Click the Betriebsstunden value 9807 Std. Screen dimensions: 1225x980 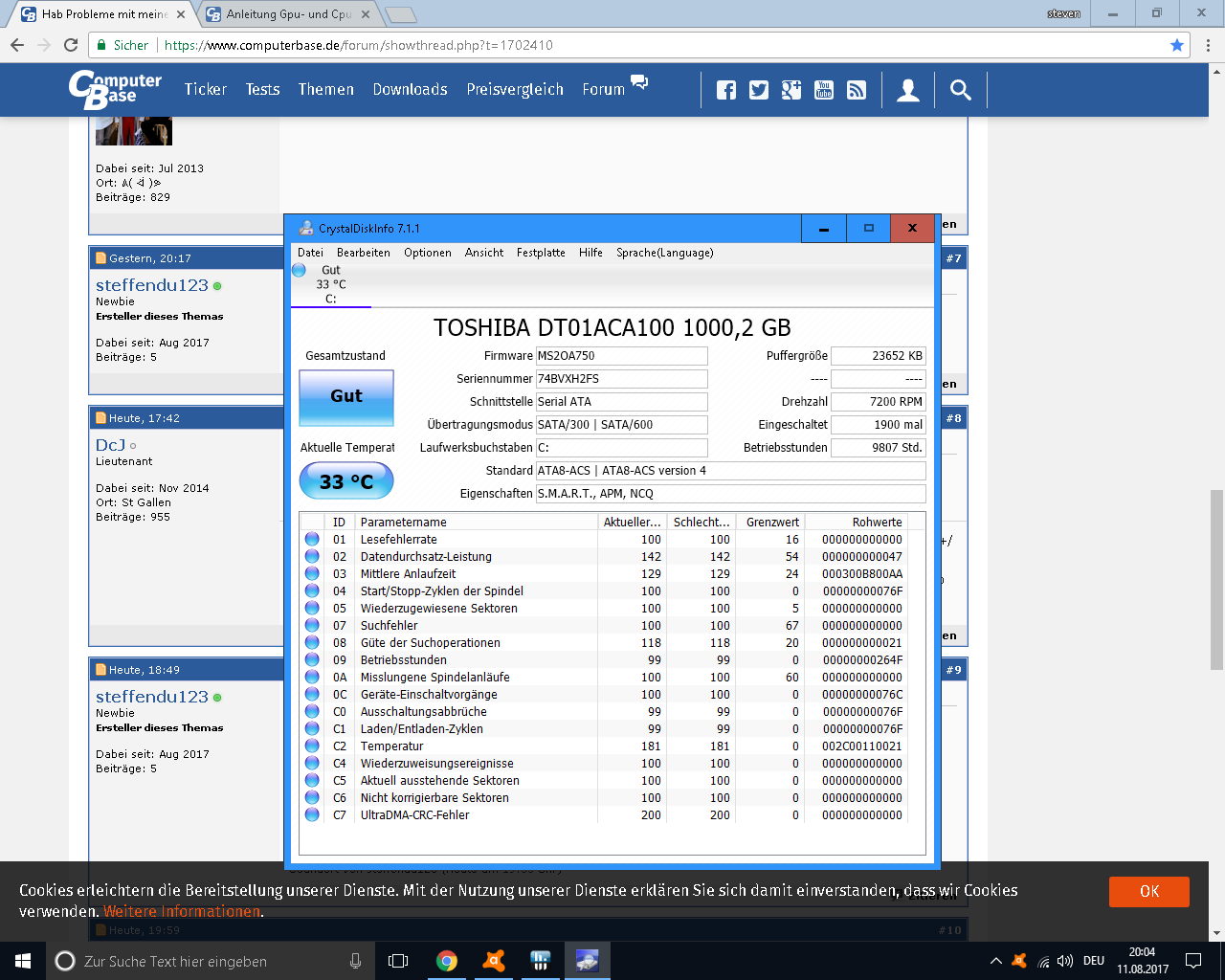tap(878, 448)
